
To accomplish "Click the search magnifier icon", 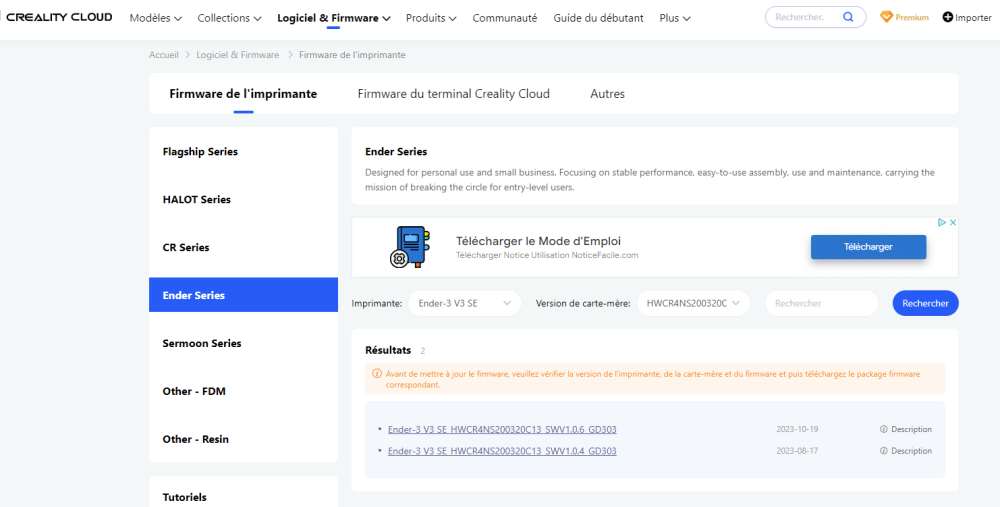I will point(848,17).
